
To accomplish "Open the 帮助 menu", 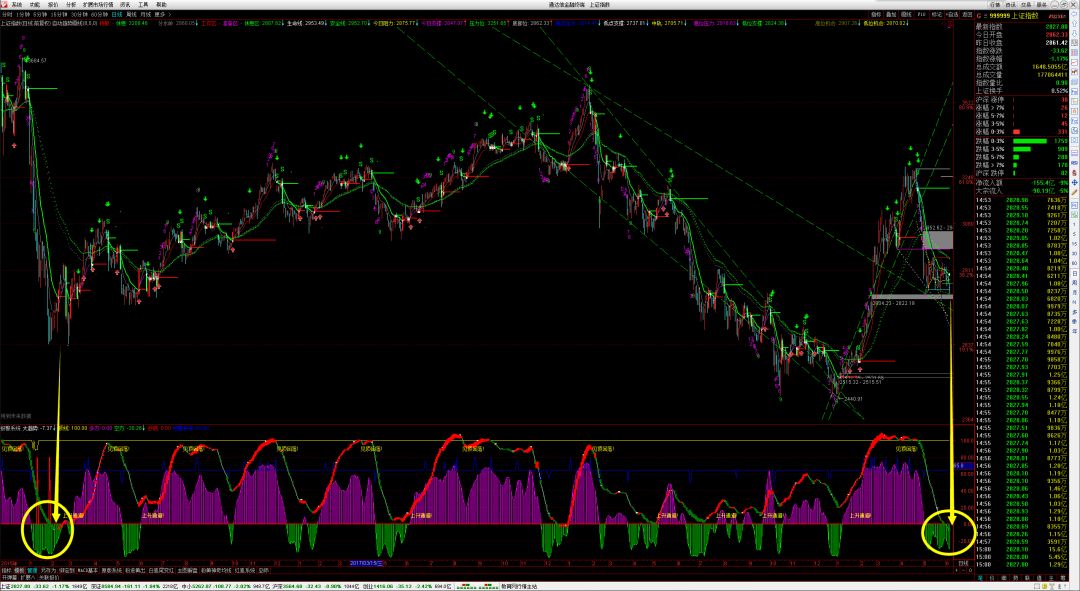I will click(161, 4).
